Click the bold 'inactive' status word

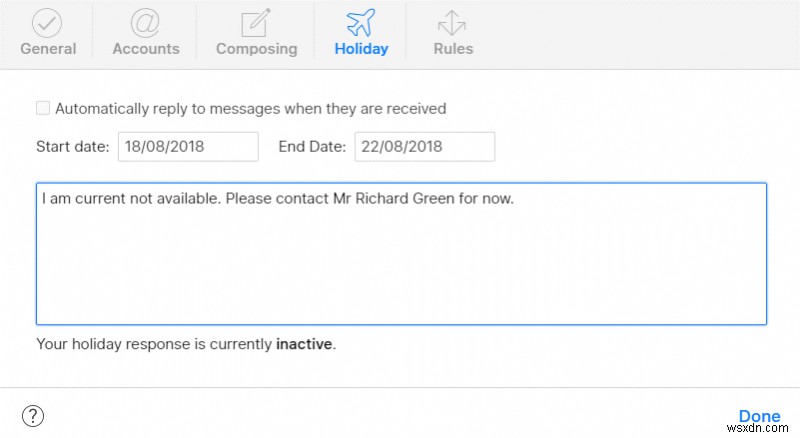[303, 344]
